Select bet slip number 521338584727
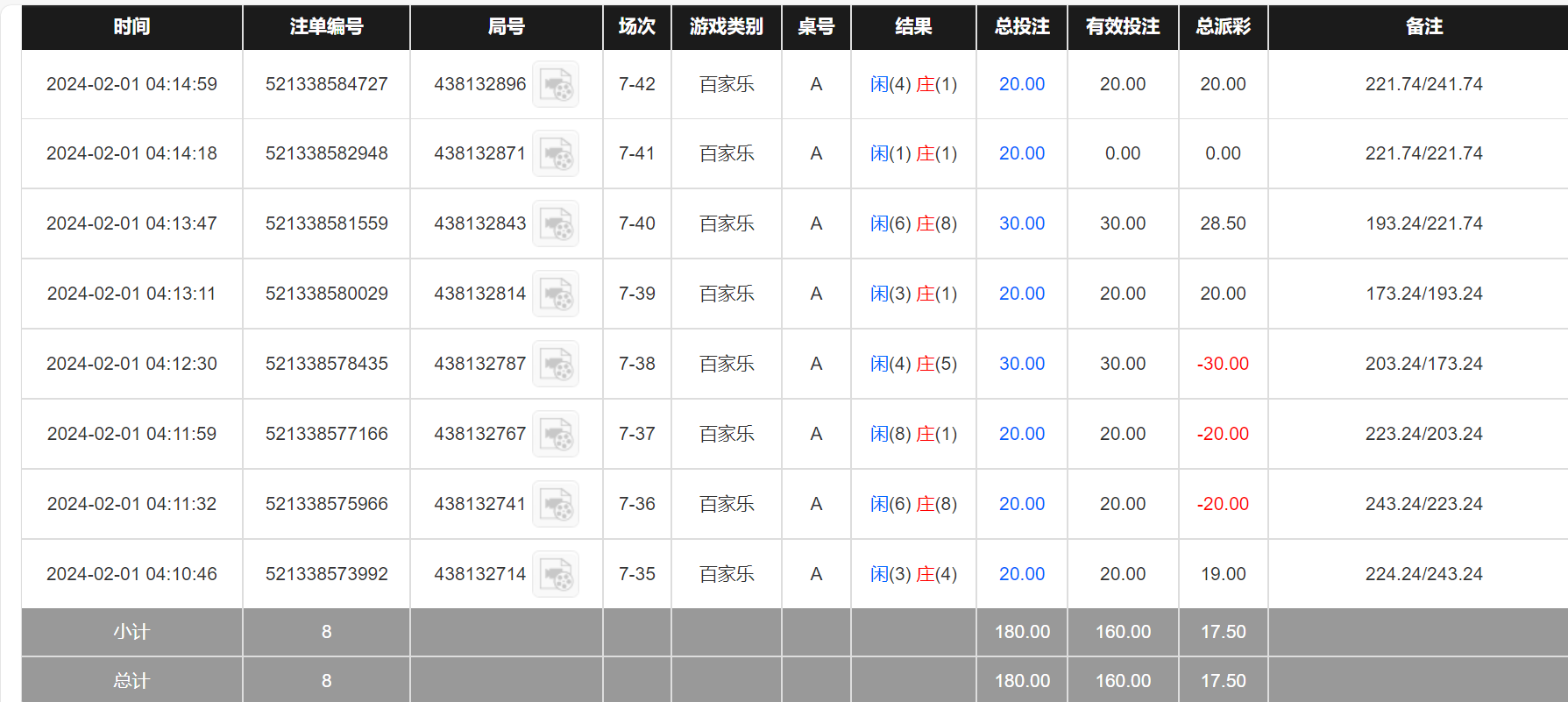This screenshot has height=702, width=1568. point(327,84)
